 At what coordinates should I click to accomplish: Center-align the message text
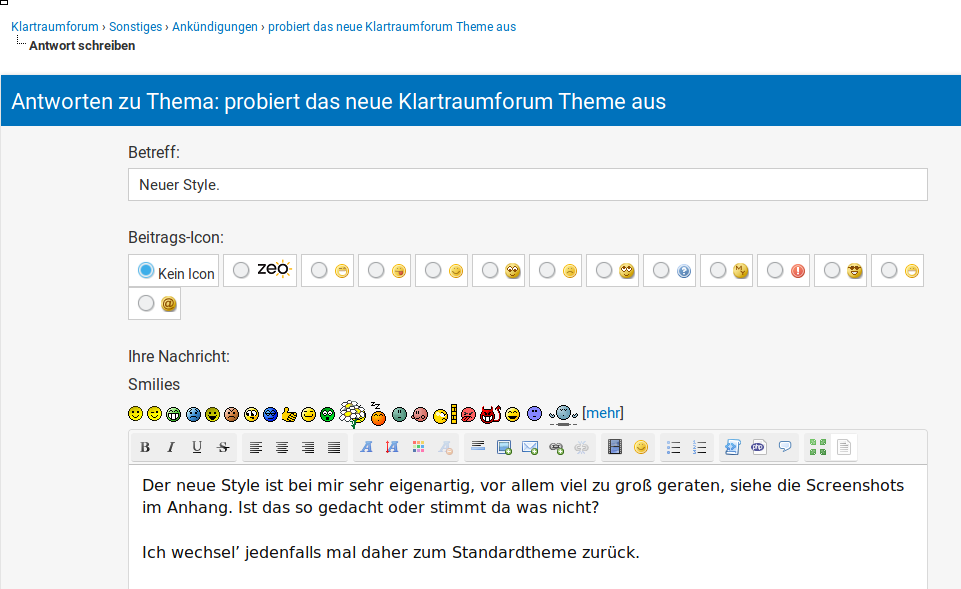click(x=282, y=447)
